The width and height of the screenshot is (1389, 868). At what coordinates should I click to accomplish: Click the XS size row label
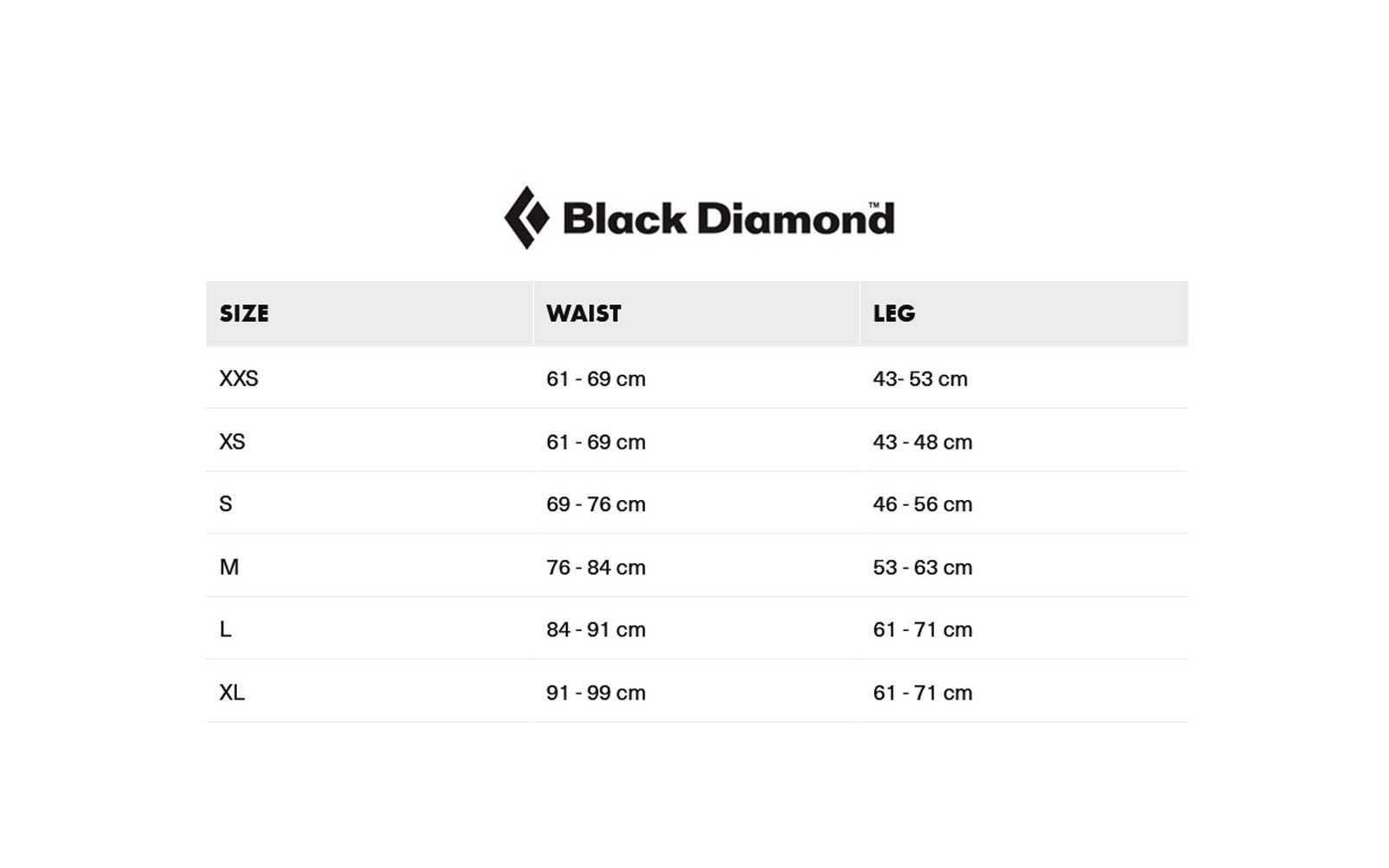tap(233, 442)
